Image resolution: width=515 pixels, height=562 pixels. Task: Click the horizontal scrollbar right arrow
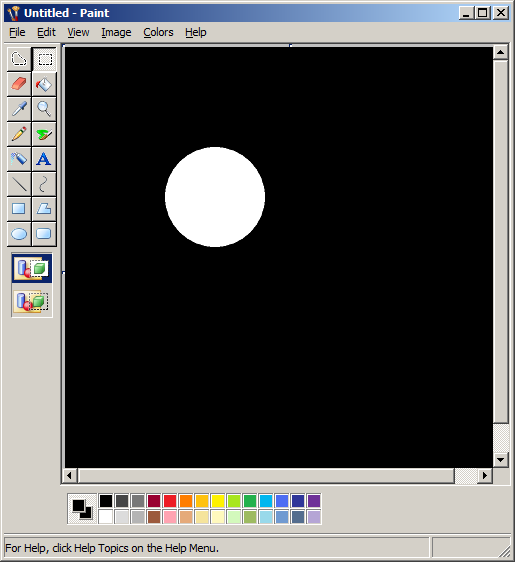click(x=485, y=476)
